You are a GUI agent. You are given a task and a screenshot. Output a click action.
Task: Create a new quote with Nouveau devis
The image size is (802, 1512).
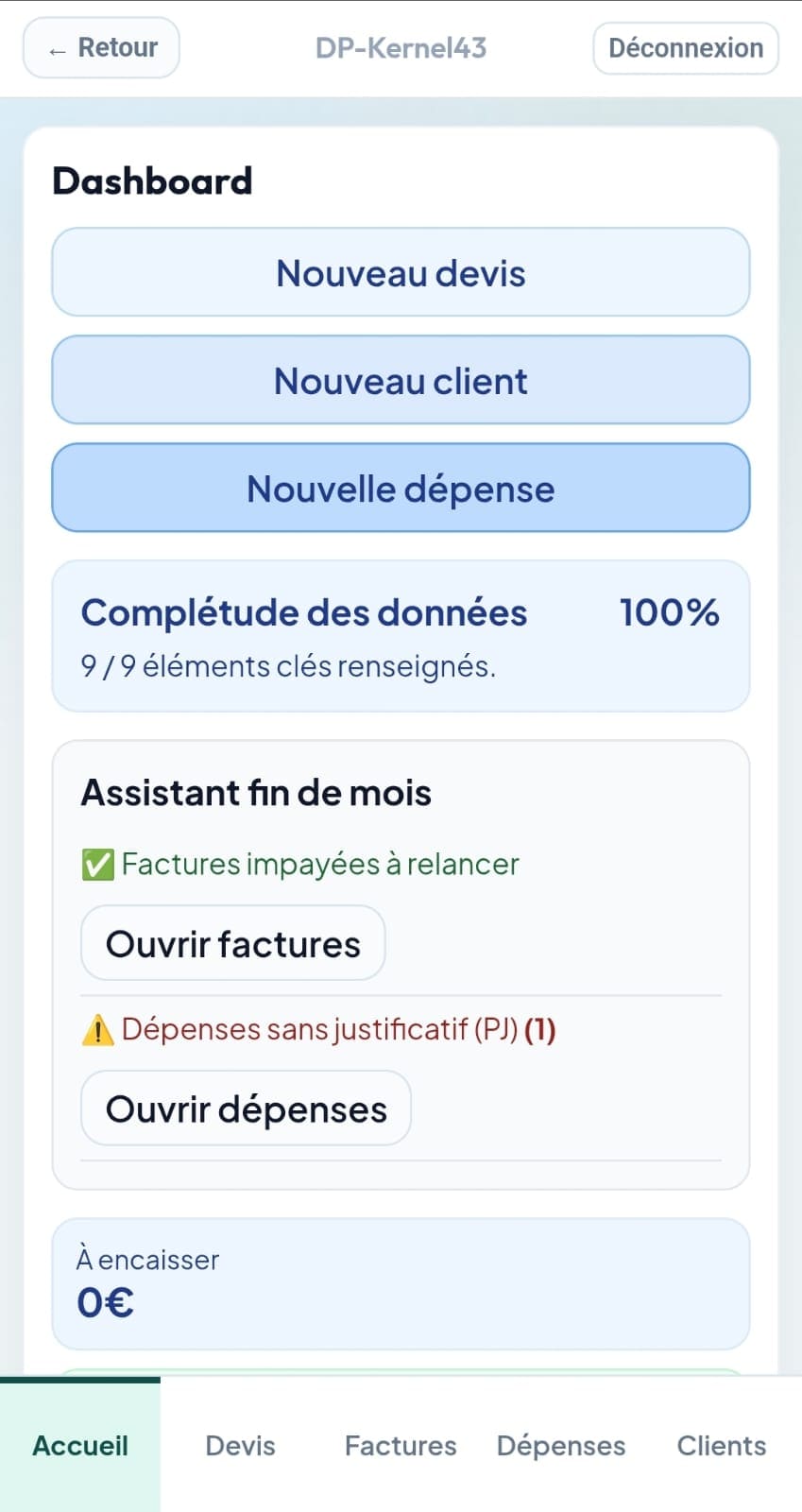coord(401,273)
